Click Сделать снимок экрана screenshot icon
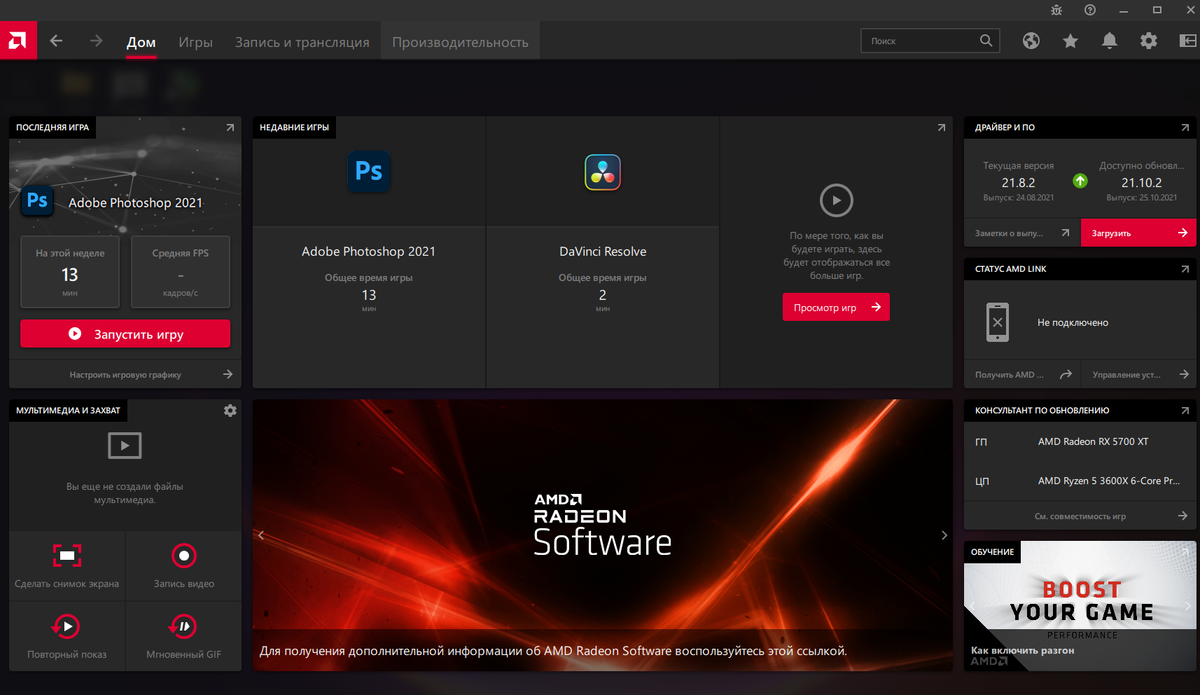1200x695 pixels. (67, 555)
